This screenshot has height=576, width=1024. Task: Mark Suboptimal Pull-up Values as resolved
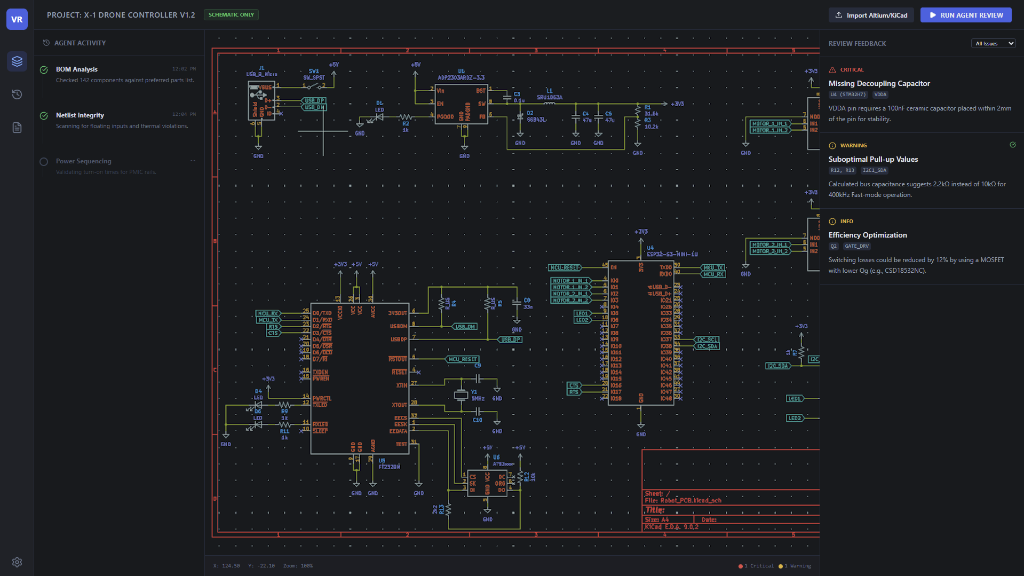click(1012, 145)
